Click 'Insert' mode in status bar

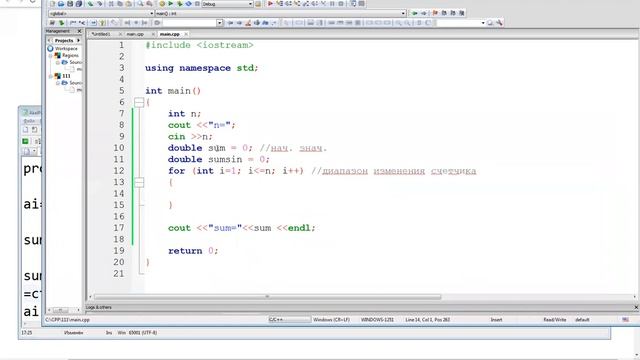pos(496,320)
